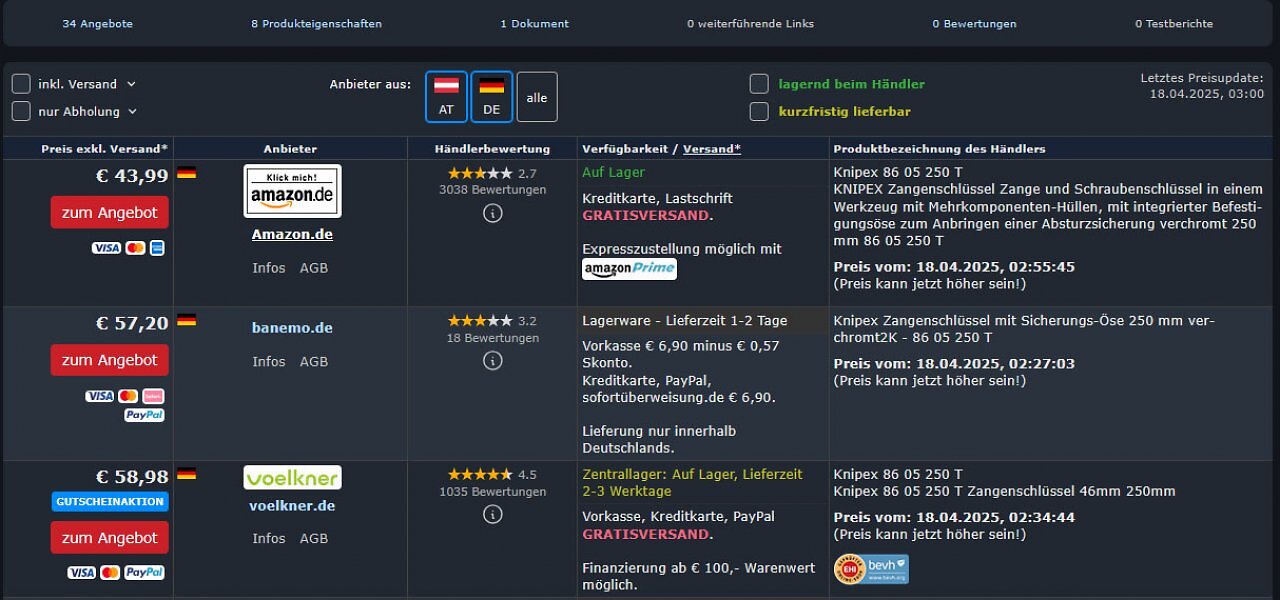Expand the nur Abholung dropdown arrow
Image resolution: width=1280 pixels, height=600 pixels.
(x=132, y=112)
